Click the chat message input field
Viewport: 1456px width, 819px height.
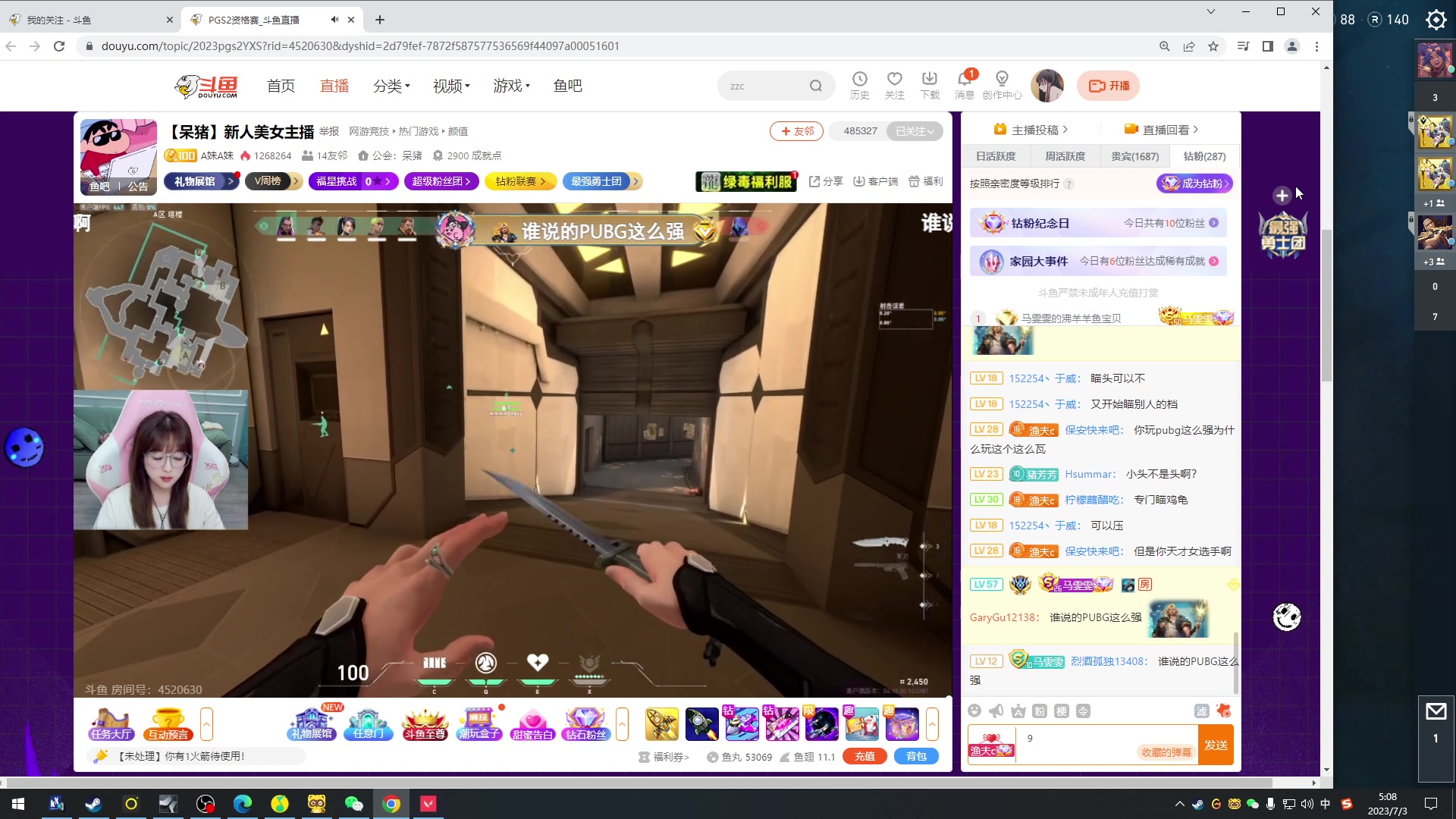coord(1106,745)
